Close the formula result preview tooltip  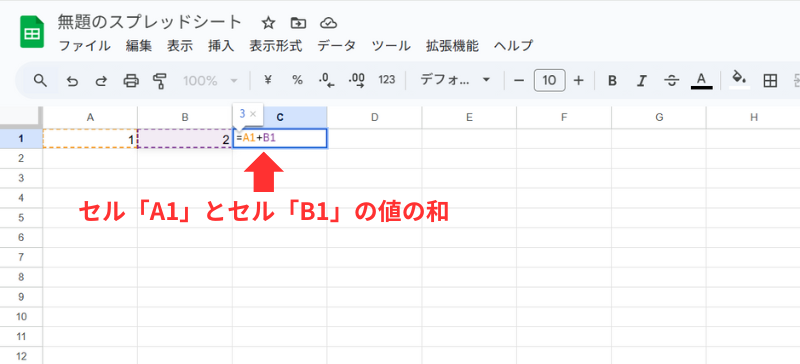click(x=253, y=114)
